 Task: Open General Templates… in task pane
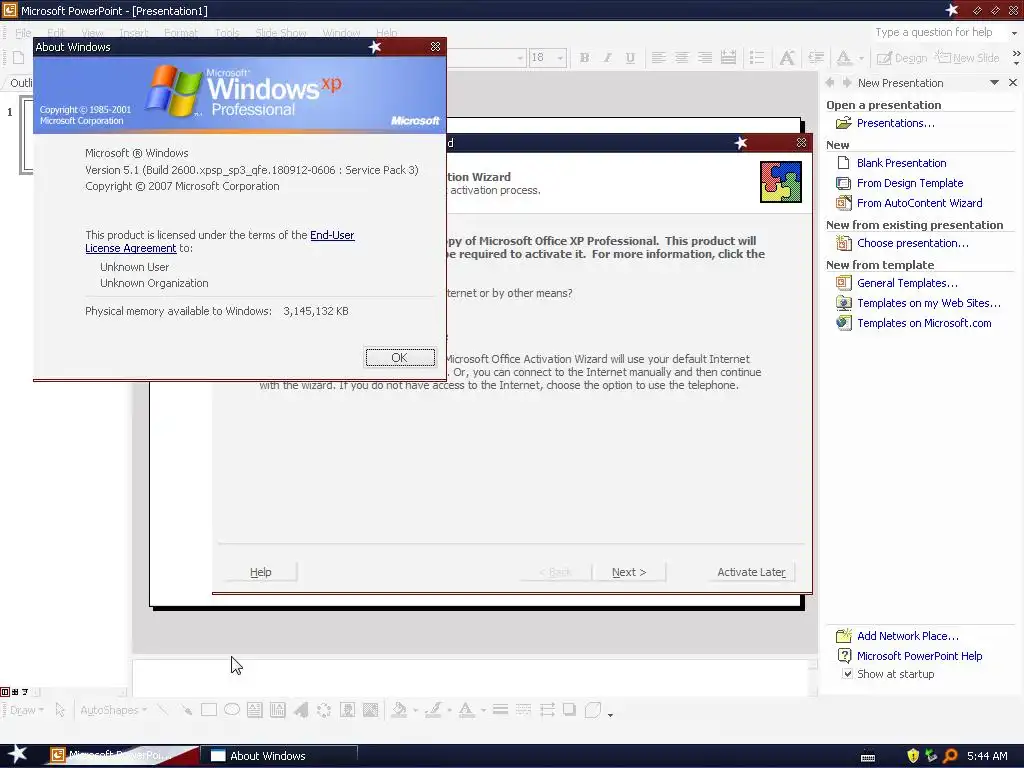click(907, 283)
